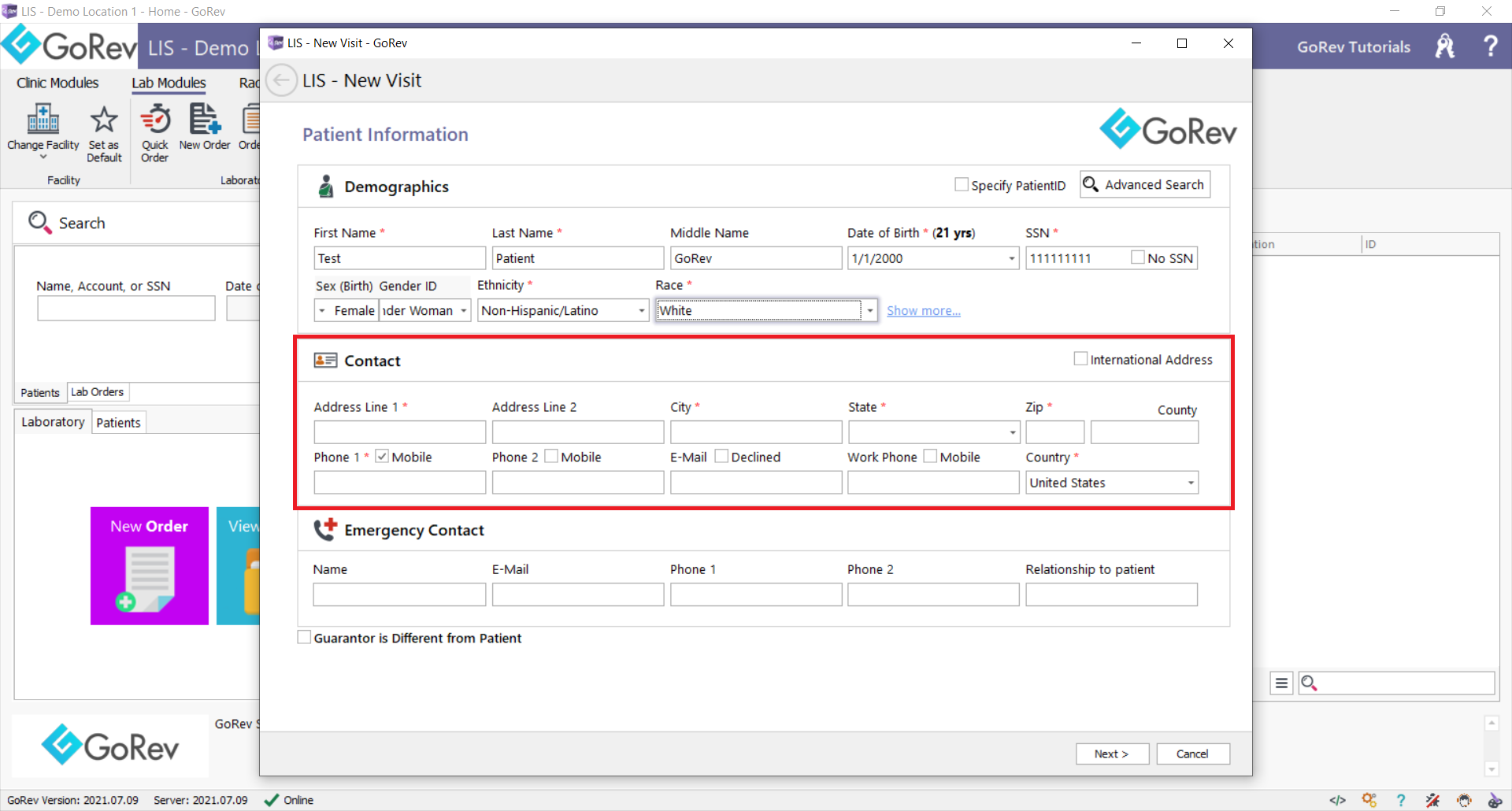Click the printer icon in status bar

(x=1464, y=800)
